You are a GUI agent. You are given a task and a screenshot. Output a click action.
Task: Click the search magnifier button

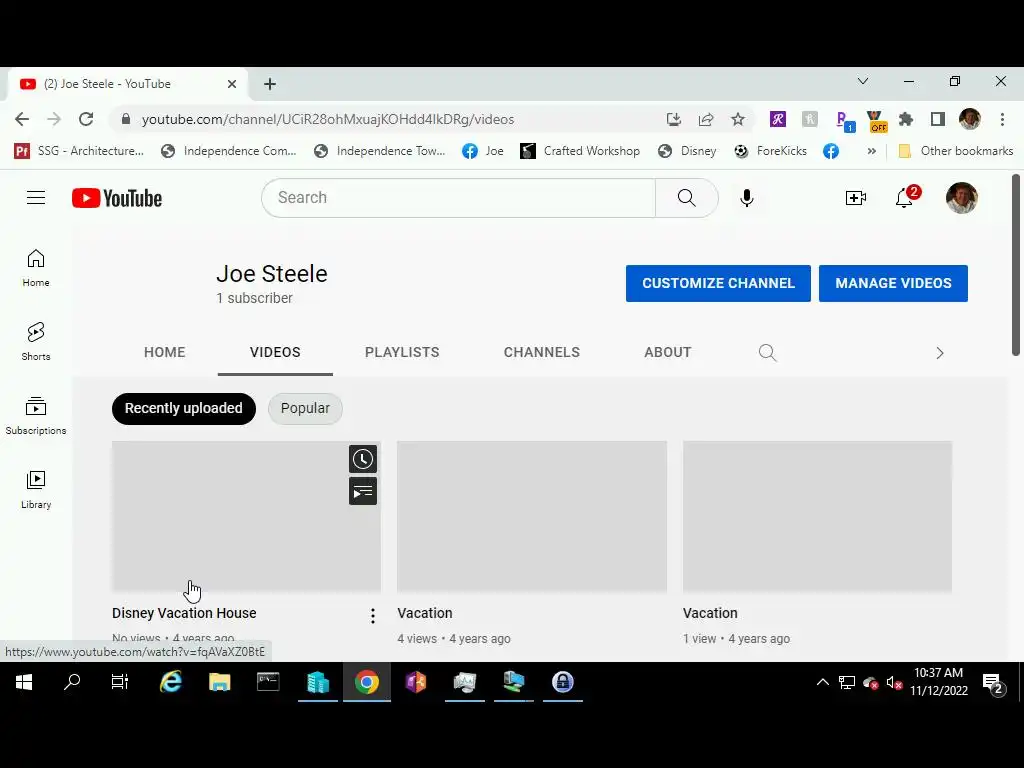point(686,198)
